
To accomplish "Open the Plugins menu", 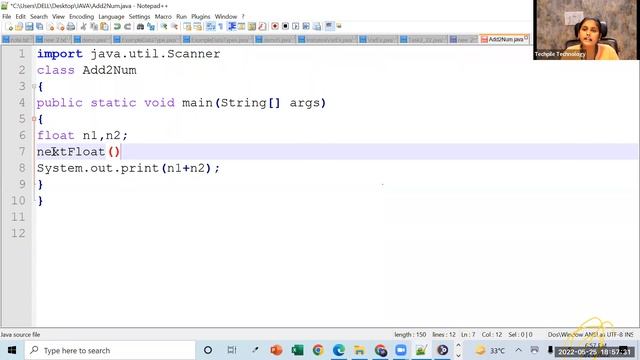I will [x=200, y=16].
